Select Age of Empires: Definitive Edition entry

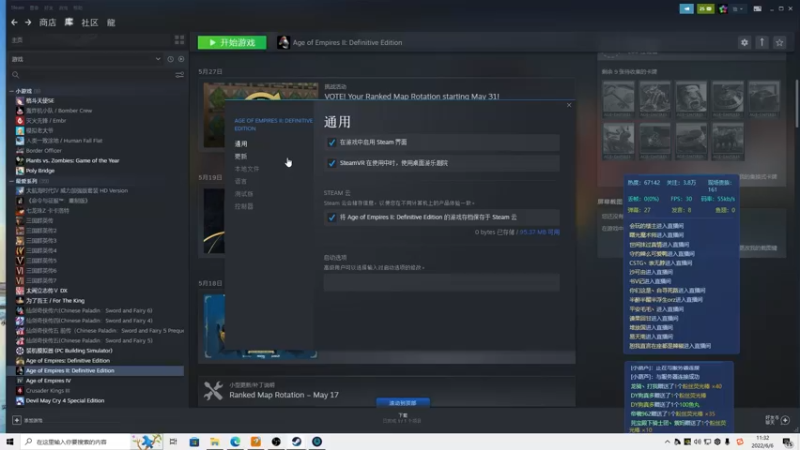[x=67, y=361]
